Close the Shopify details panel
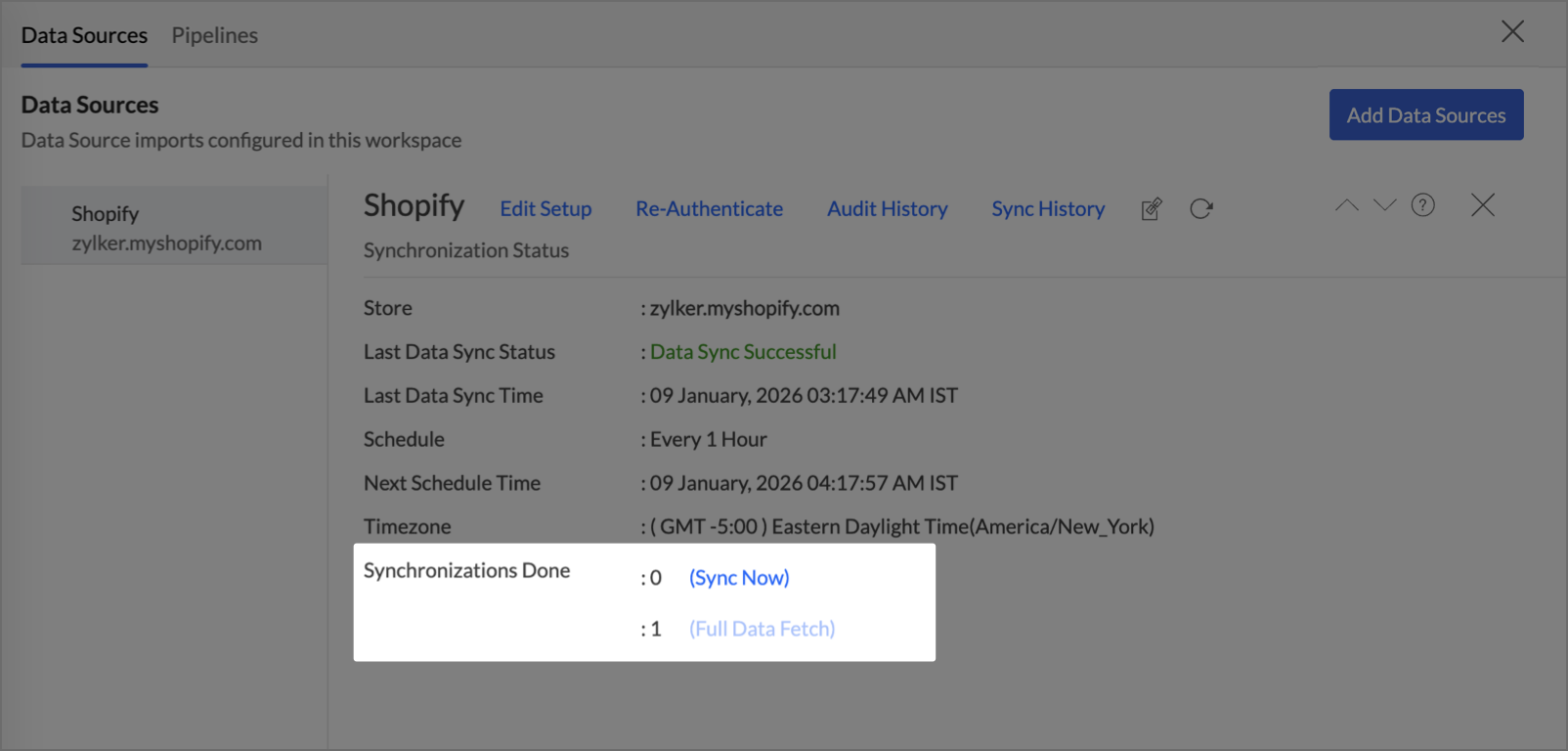Viewport: 1568px width, 751px height. coord(1482,205)
